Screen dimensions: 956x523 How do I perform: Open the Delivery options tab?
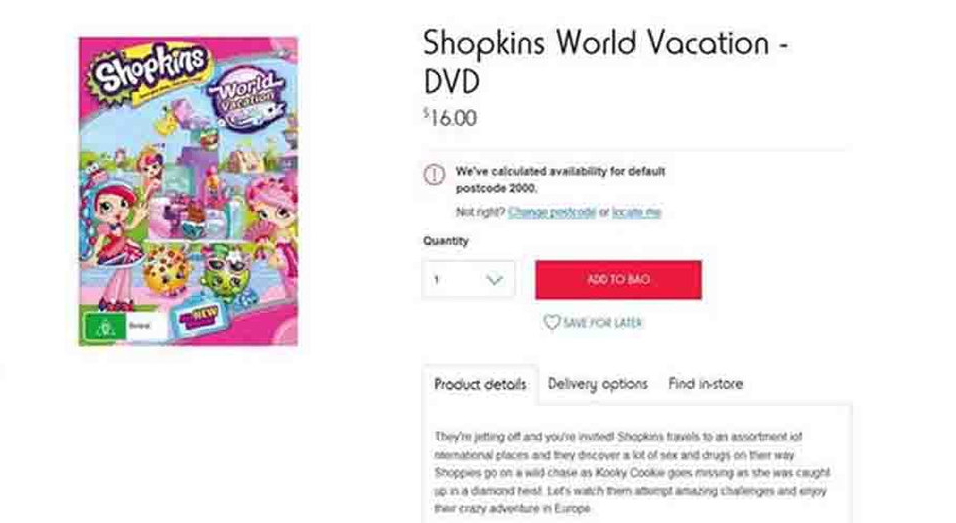(x=598, y=384)
